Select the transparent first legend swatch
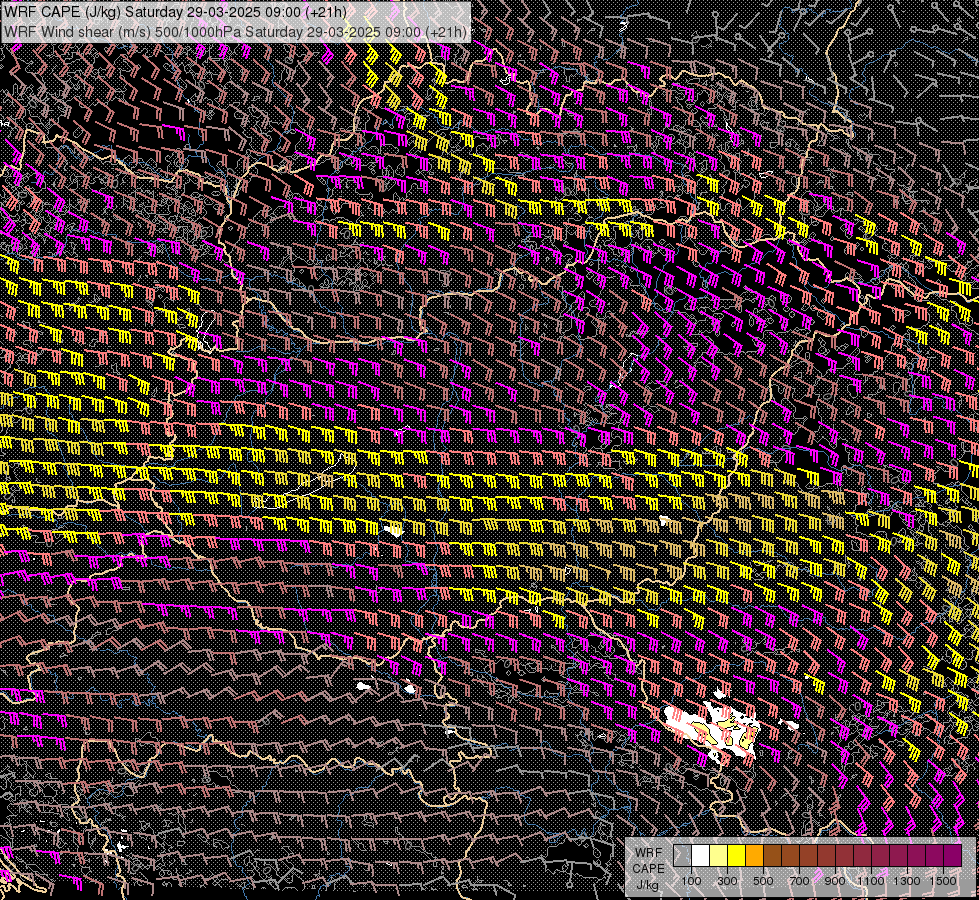 coord(682,855)
